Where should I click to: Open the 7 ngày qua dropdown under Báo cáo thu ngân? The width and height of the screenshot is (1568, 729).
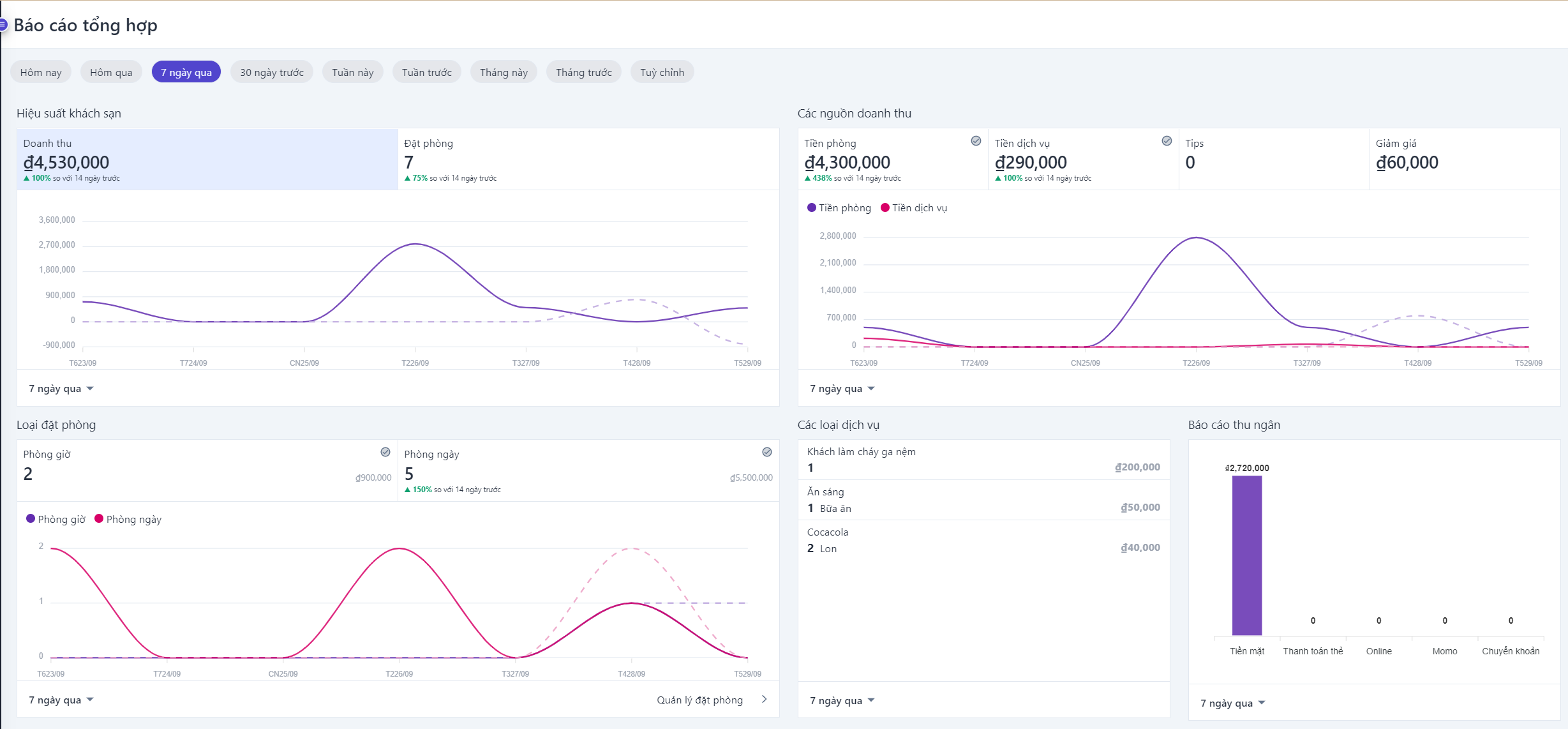[x=1232, y=703]
